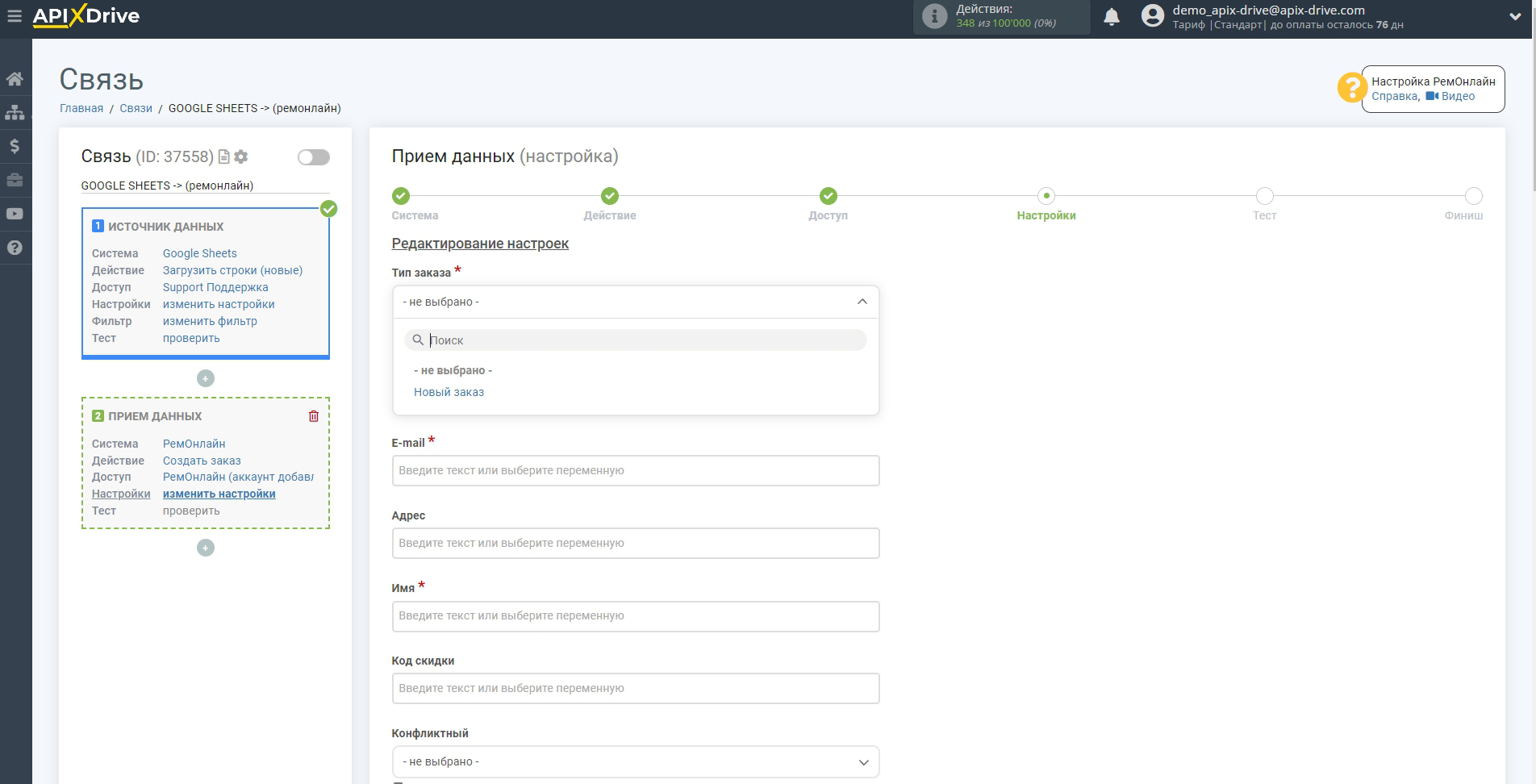Open the connection settings gear icon
1536x784 pixels.
click(240, 156)
